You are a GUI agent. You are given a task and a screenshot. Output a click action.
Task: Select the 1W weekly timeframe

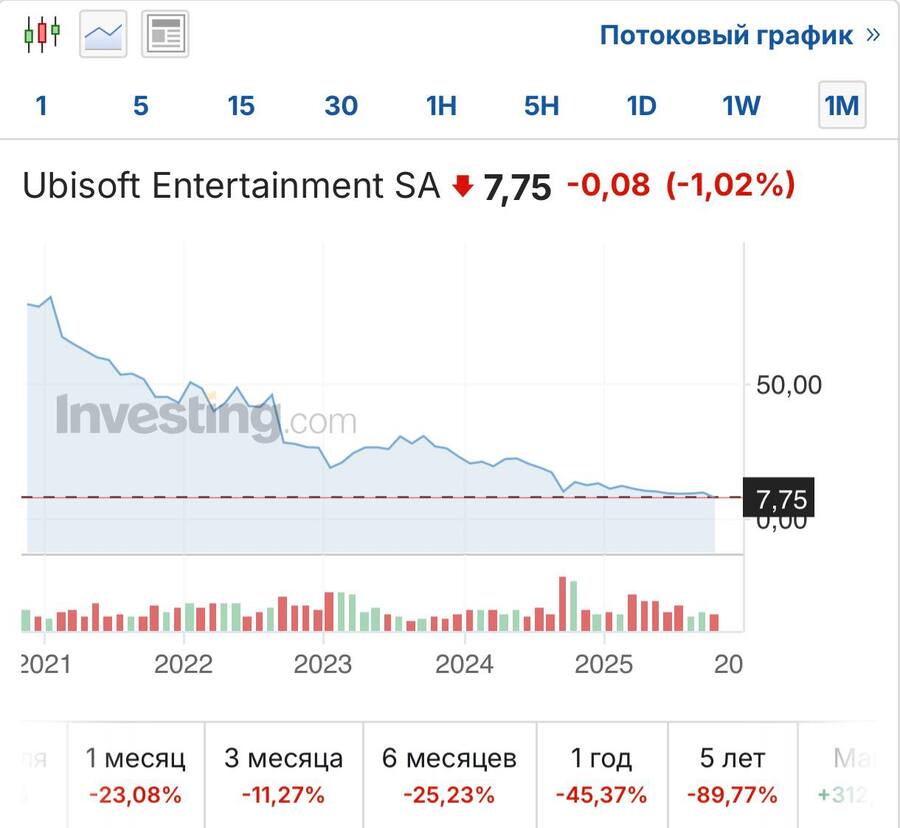pyautogui.click(x=740, y=105)
